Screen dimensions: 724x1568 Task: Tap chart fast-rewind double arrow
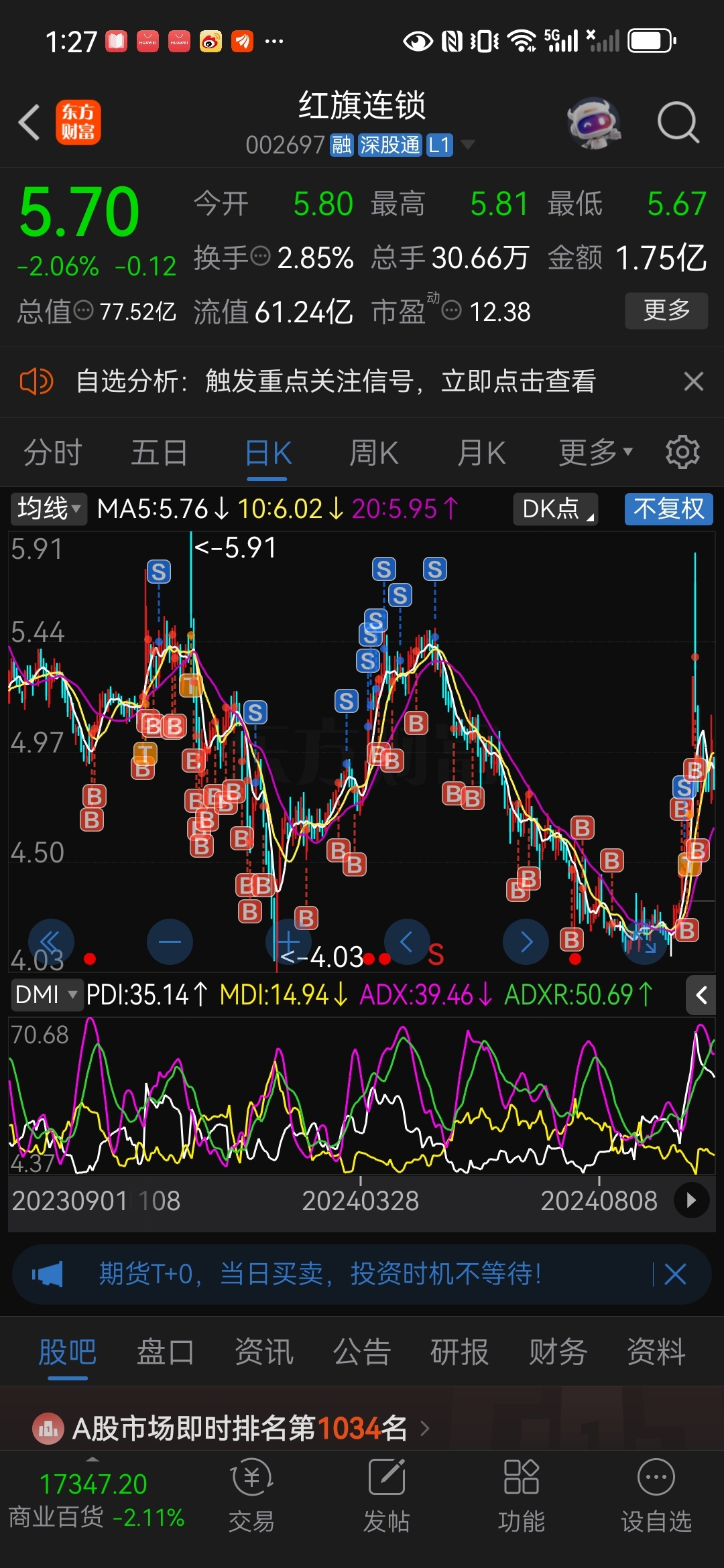click(51, 941)
